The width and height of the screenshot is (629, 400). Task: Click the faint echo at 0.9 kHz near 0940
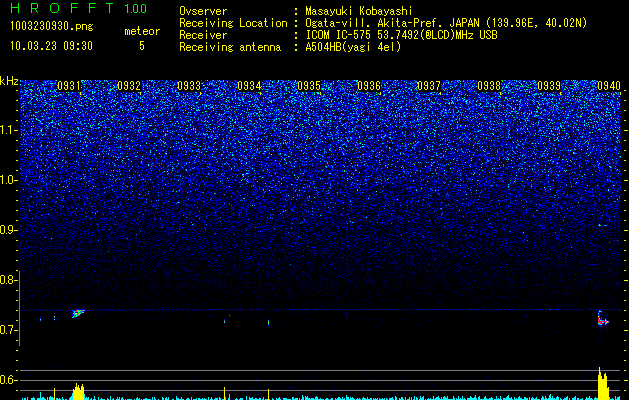(x=603, y=225)
